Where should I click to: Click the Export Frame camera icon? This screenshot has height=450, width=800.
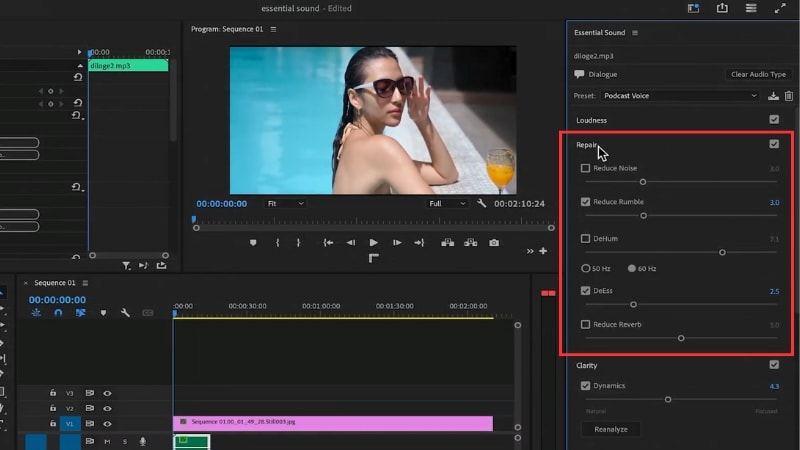494,243
